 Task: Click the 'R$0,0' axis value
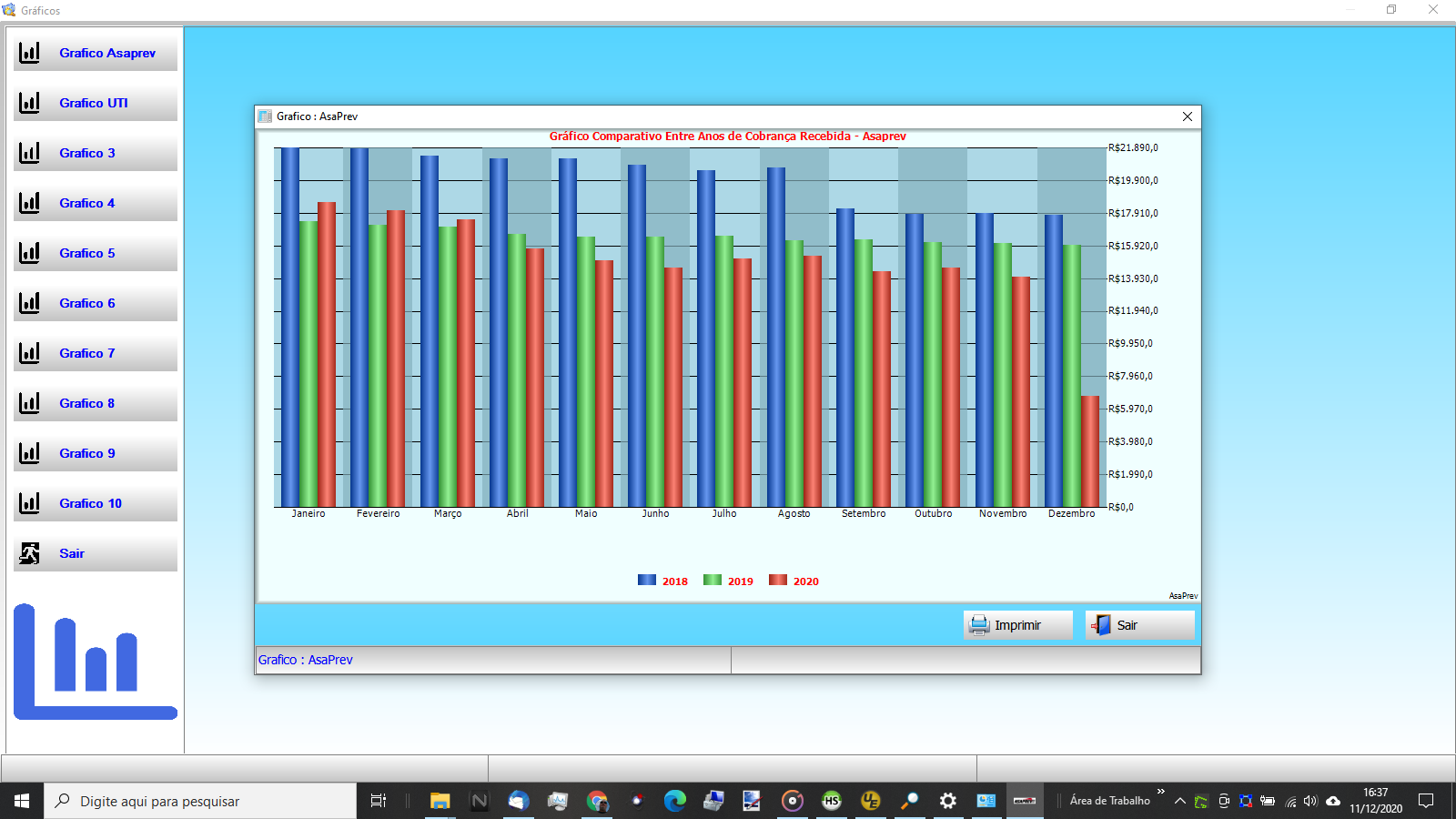tap(1121, 507)
